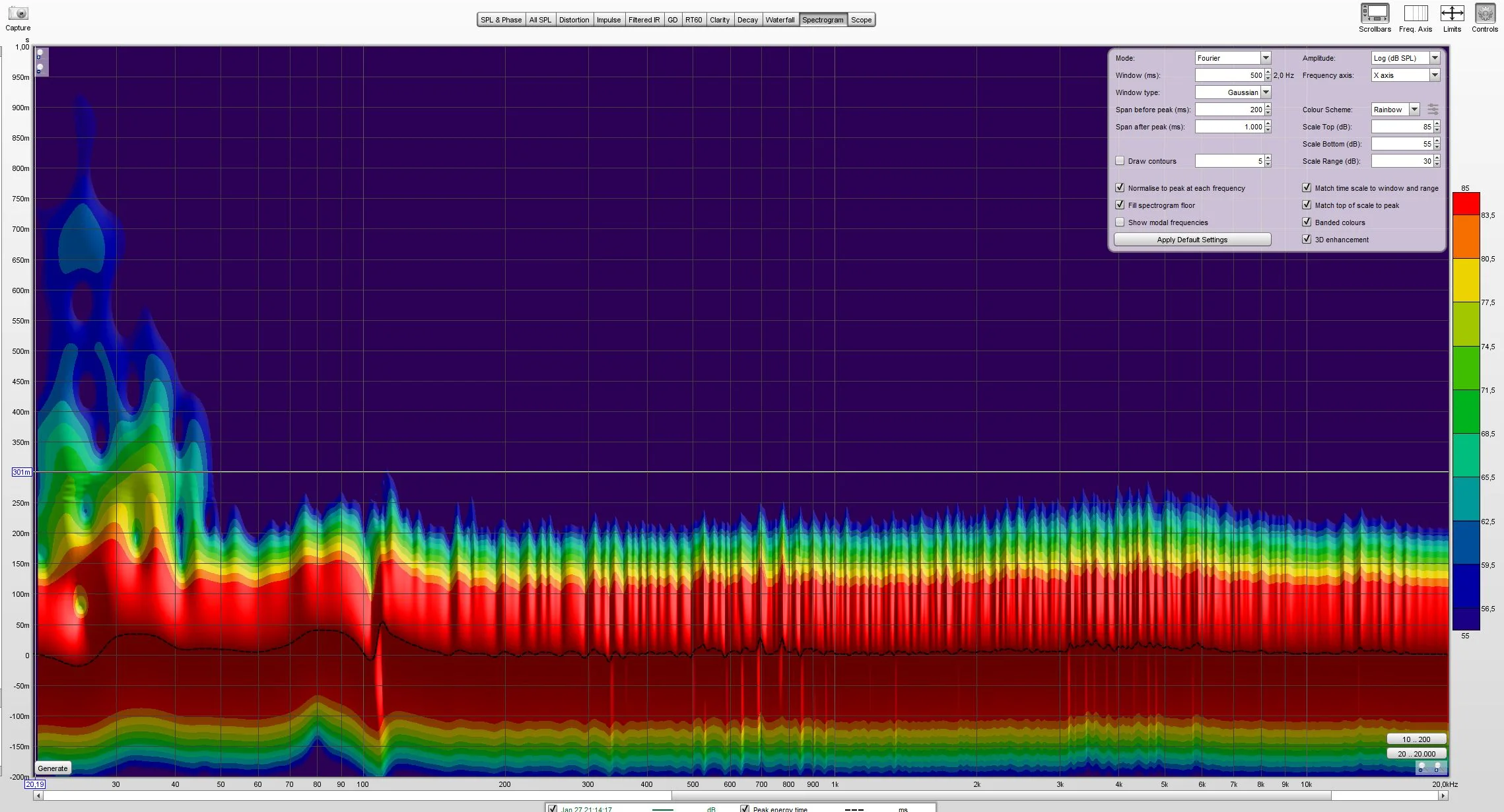Enable the Draw contours checkbox

click(1120, 161)
